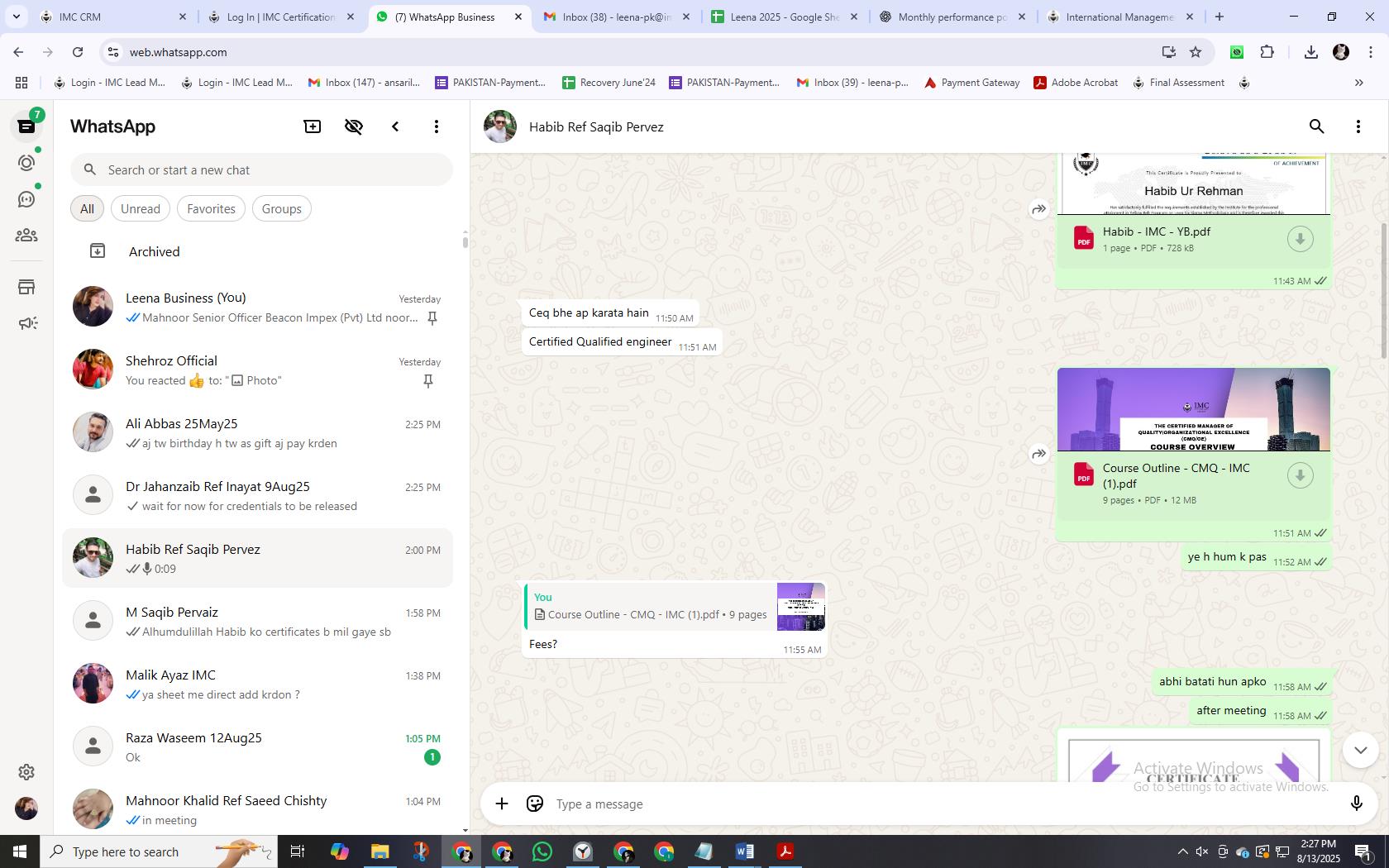This screenshot has height=868, width=1389.
Task: Expand the bookmarks overflow chevron
Action: pyautogui.click(x=1358, y=83)
